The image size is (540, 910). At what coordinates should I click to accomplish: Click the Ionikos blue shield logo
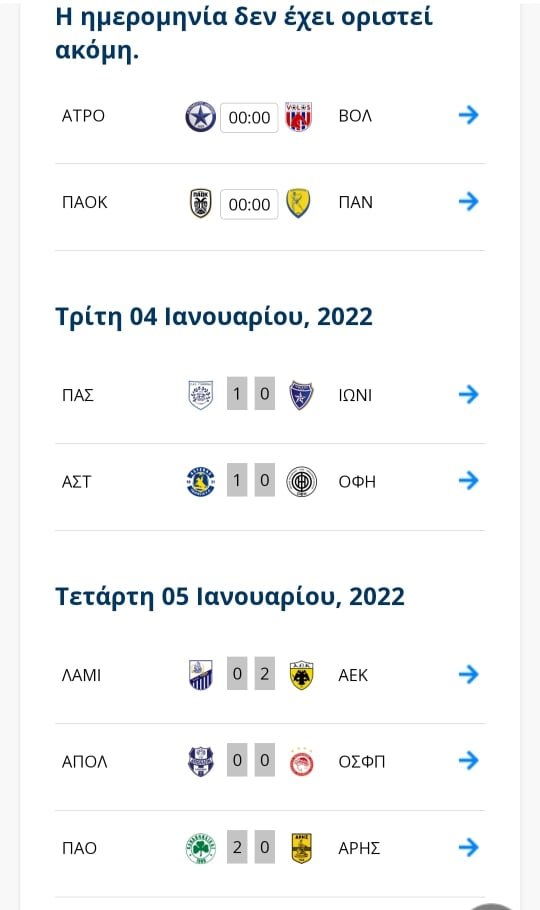(x=301, y=395)
